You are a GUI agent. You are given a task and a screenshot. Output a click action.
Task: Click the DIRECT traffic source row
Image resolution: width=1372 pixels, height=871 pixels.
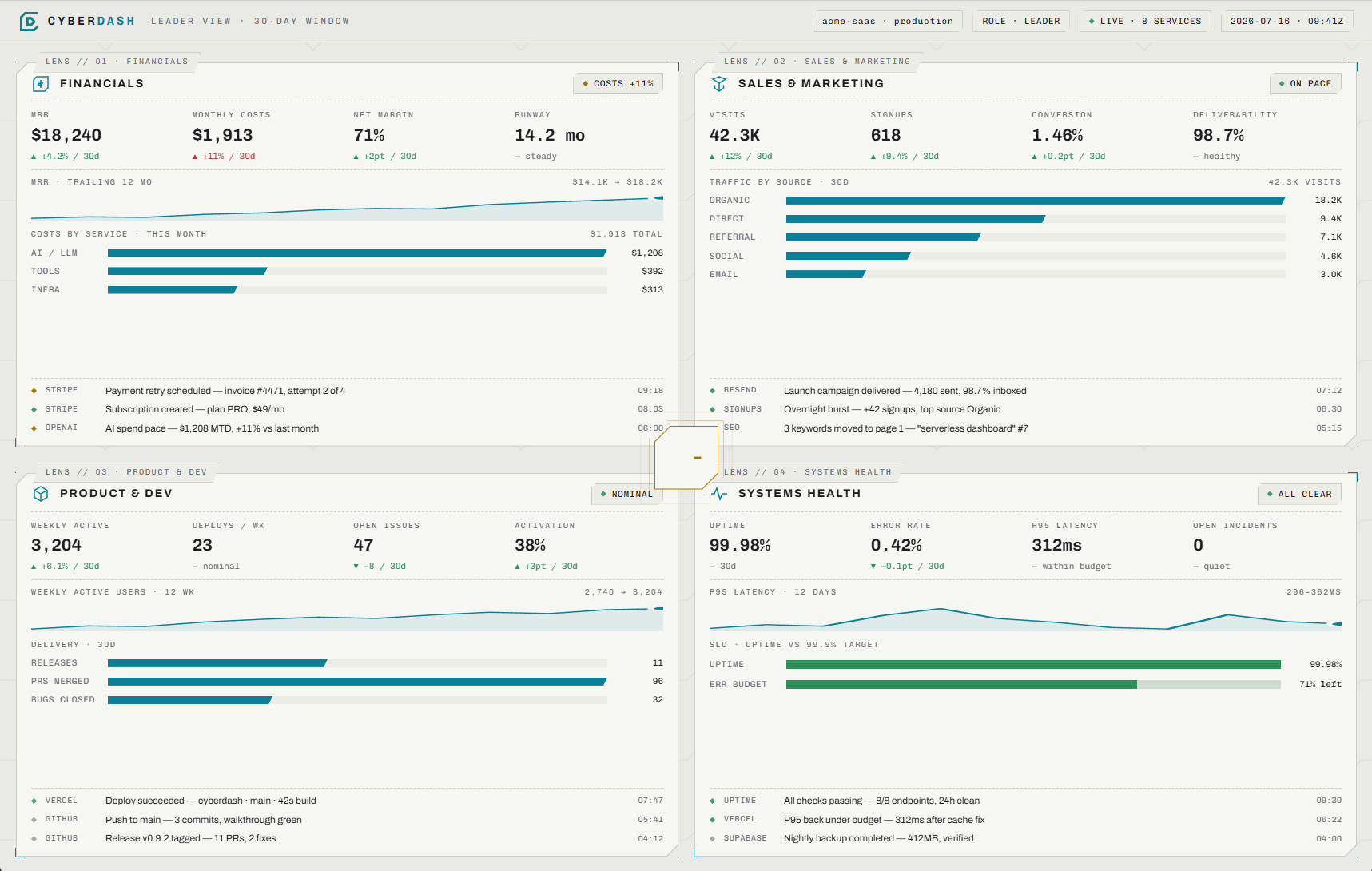[1025, 219]
